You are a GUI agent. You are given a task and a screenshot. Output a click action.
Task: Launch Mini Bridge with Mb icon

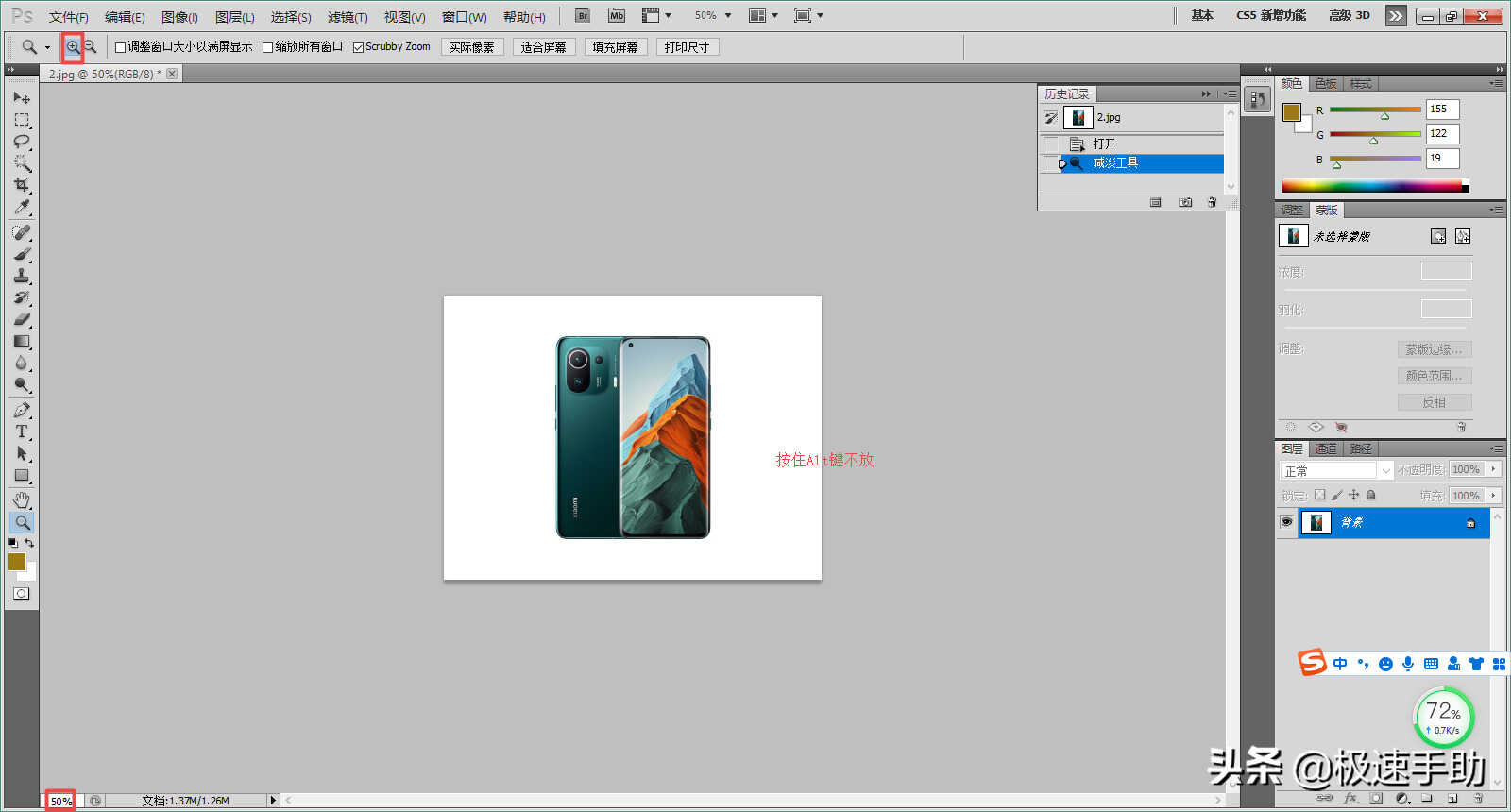pos(617,15)
